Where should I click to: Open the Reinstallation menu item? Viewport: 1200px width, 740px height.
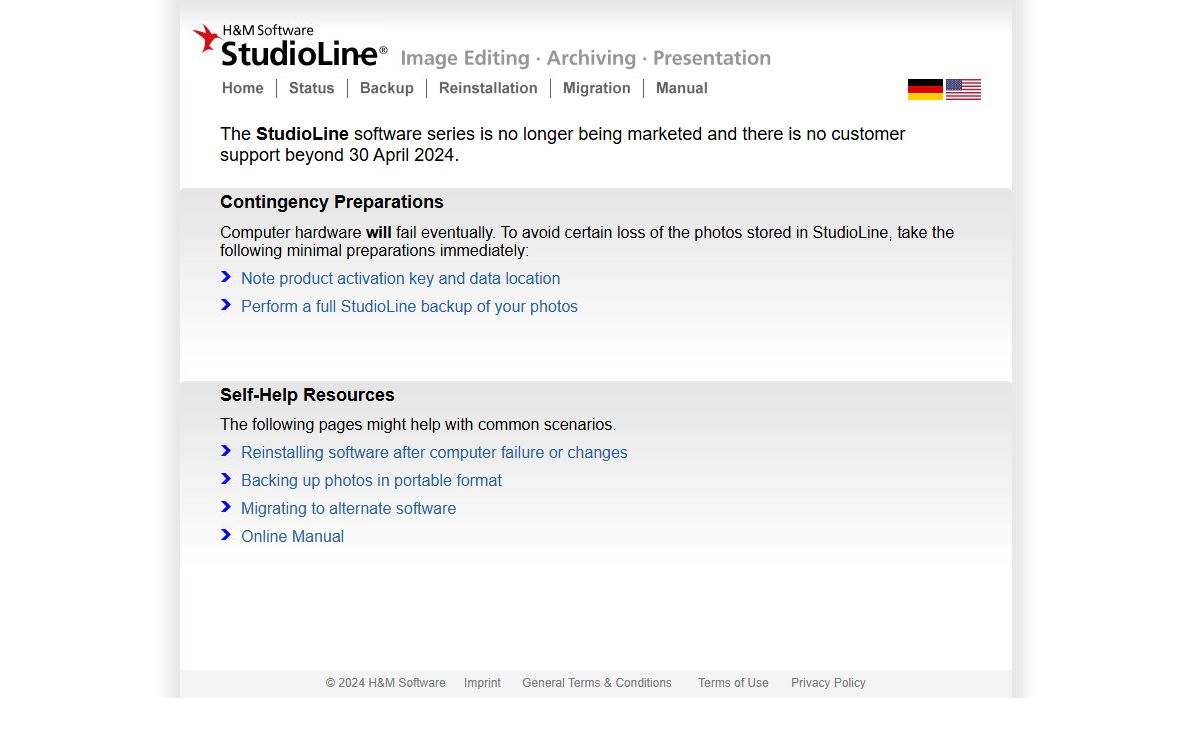point(488,88)
